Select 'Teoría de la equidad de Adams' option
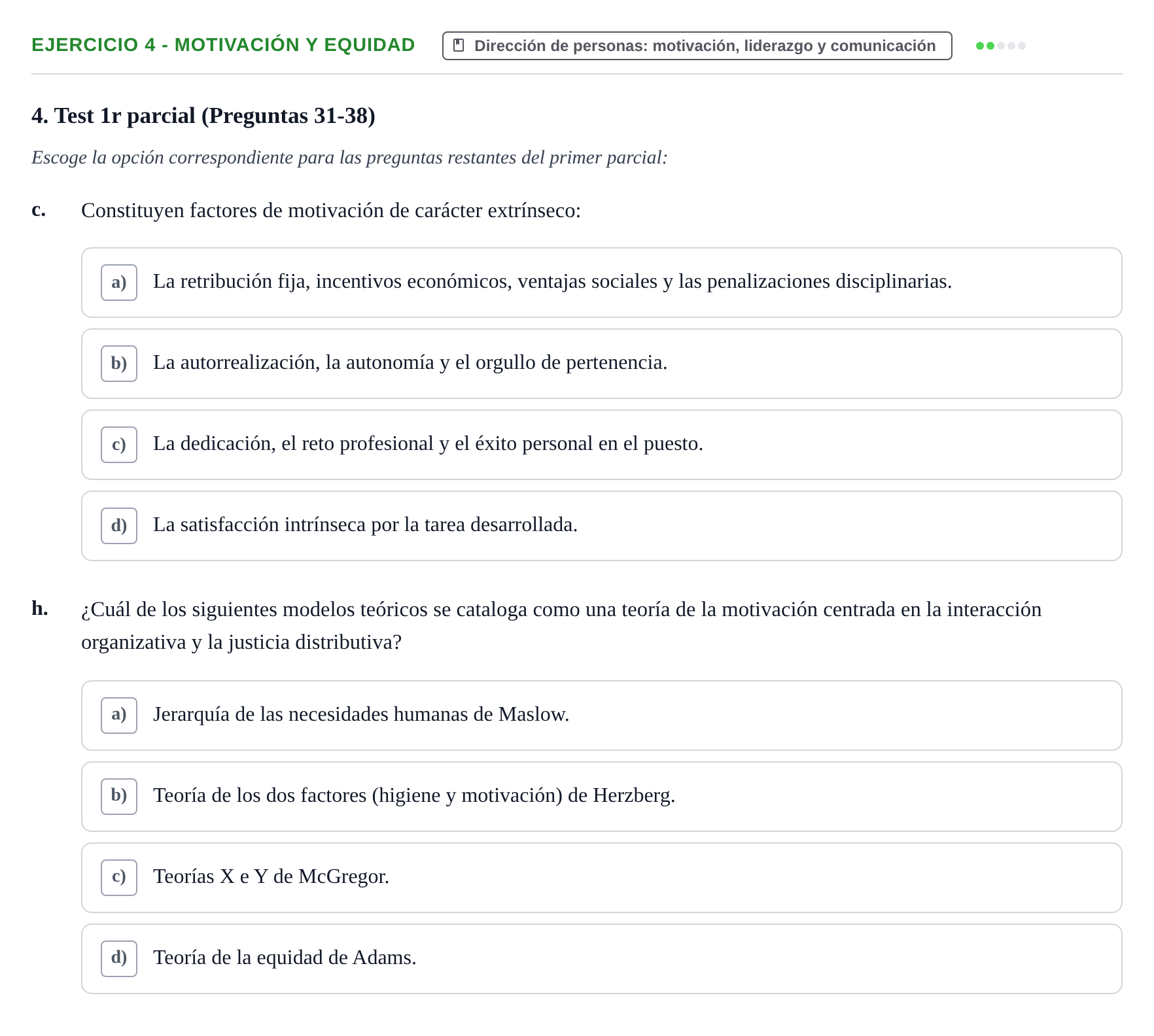The height and width of the screenshot is (1036, 1154). (601, 959)
